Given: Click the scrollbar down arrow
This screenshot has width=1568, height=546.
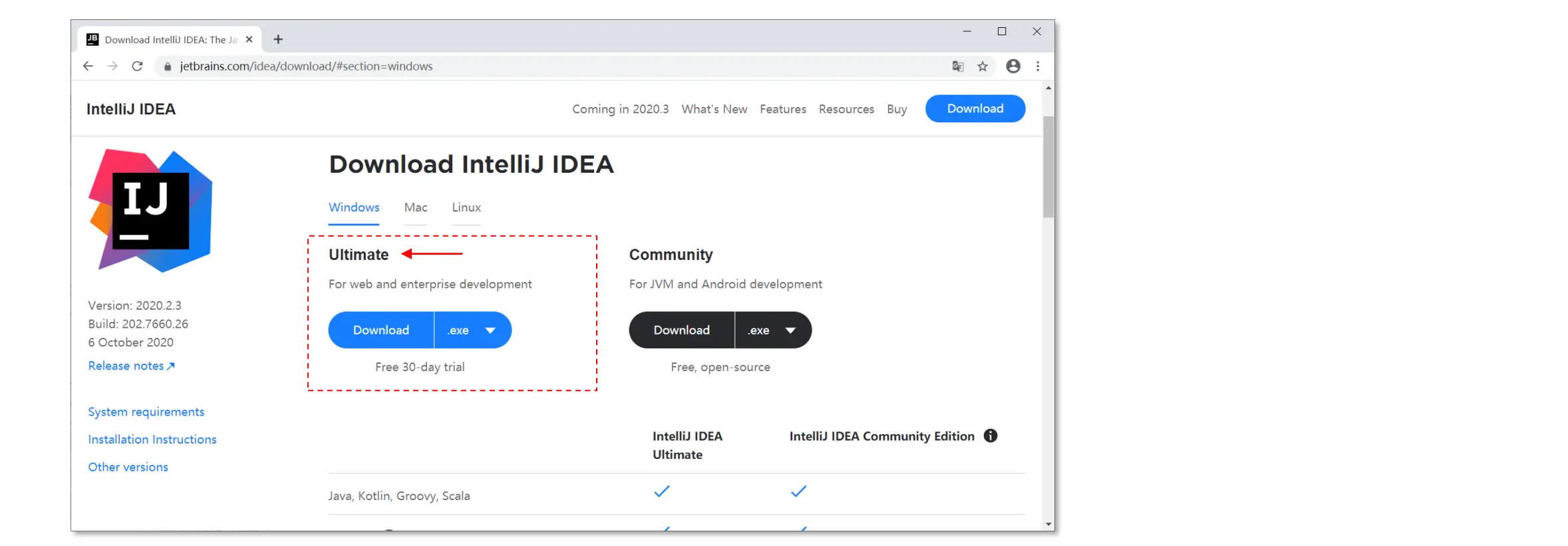Looking at the screenshot, I should pos(1048,525).
